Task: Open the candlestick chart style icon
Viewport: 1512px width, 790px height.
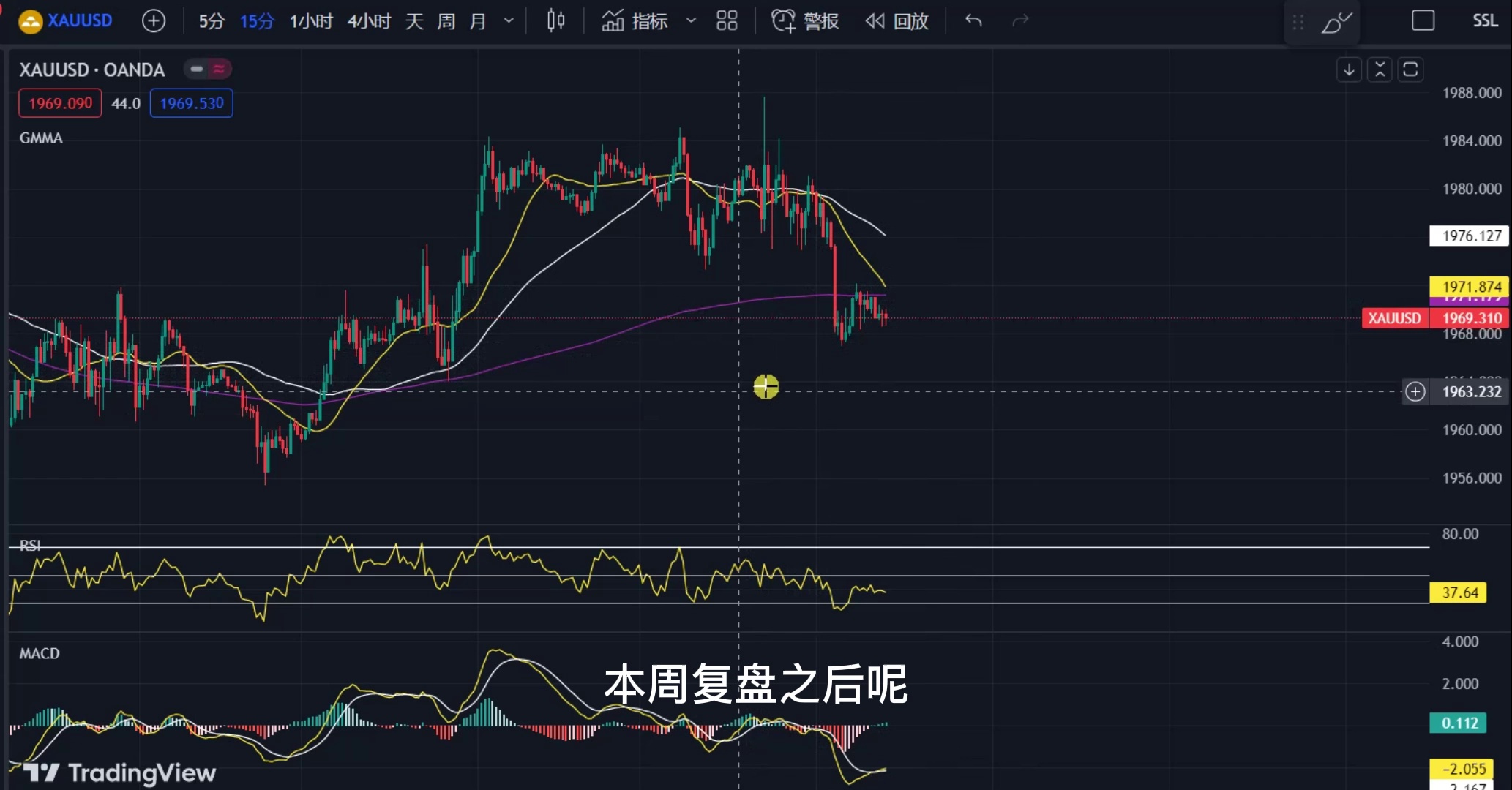Action: pyautogui.click(x=555, y=20)
